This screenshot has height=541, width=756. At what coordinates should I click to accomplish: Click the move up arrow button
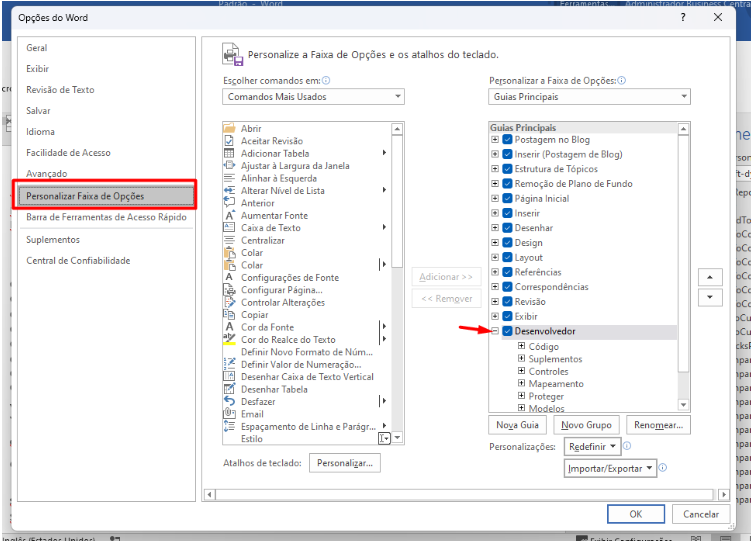710,277
